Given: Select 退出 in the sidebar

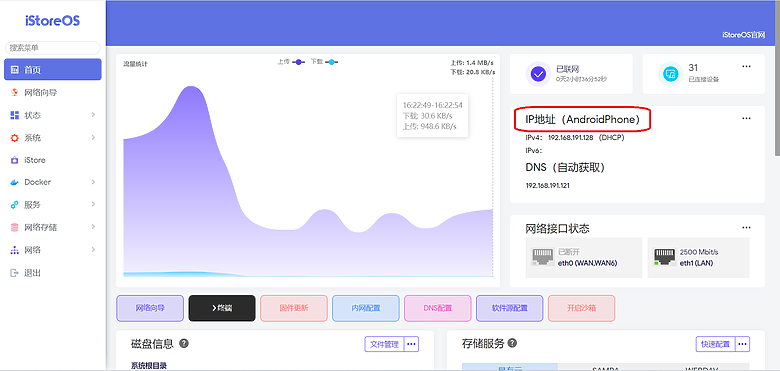Looking at the screenshot, I should click(x=53, y=273).
